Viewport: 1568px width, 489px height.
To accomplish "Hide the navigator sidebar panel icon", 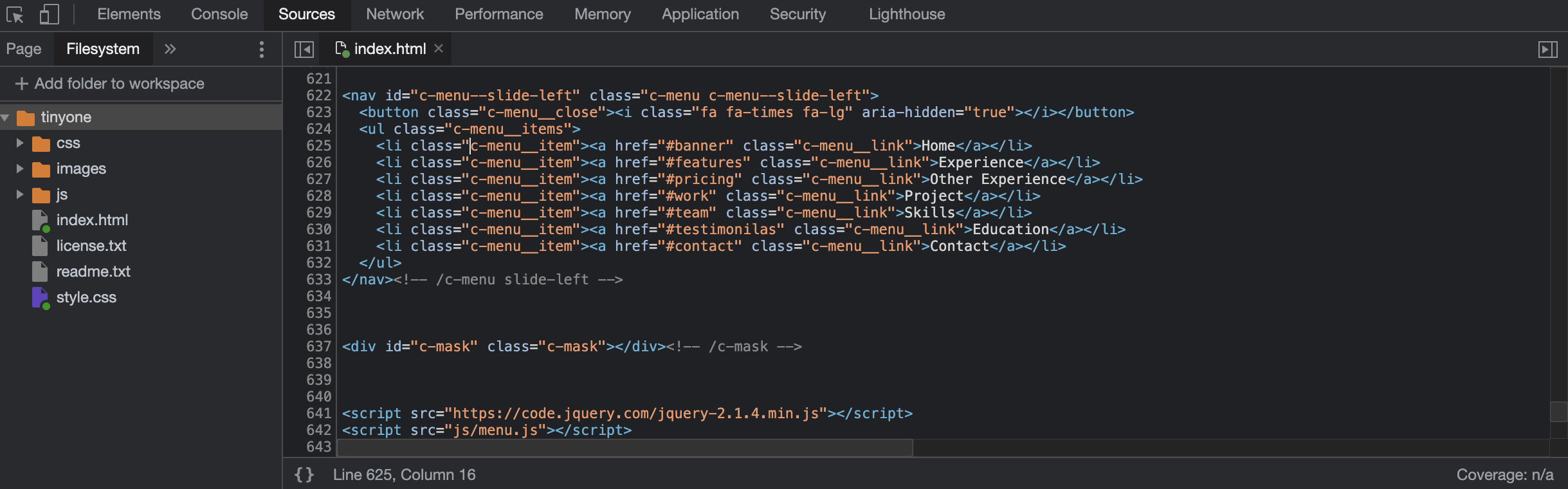I will [304, 50].
